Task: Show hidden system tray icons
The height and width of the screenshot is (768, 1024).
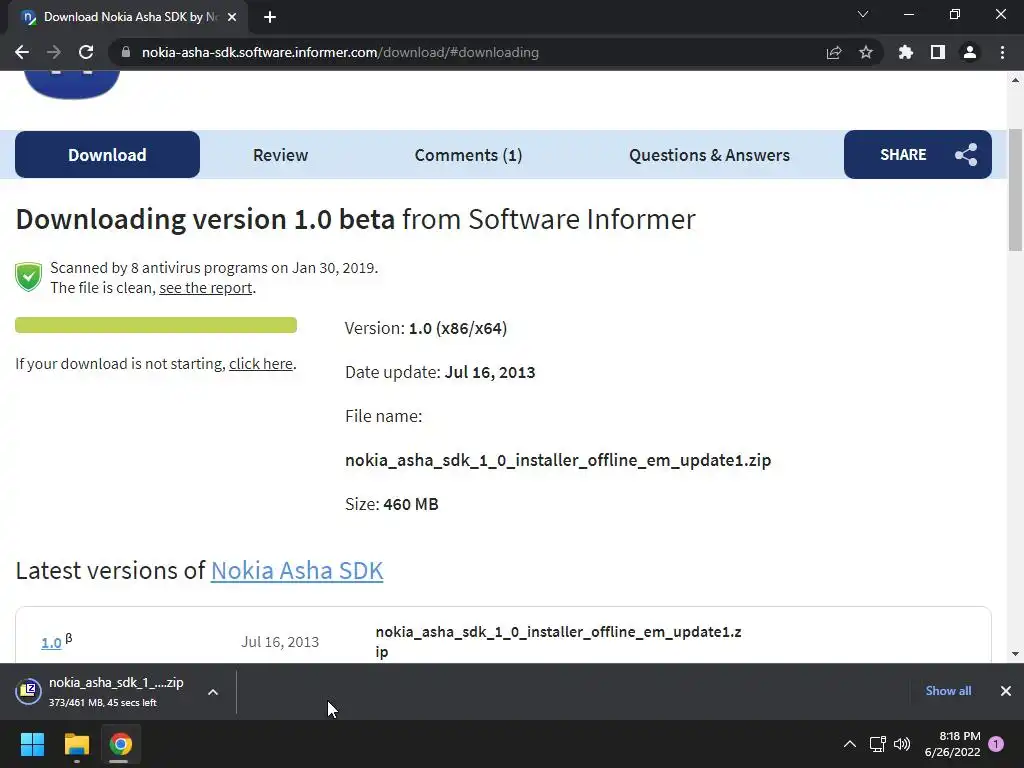Action: 850,744
